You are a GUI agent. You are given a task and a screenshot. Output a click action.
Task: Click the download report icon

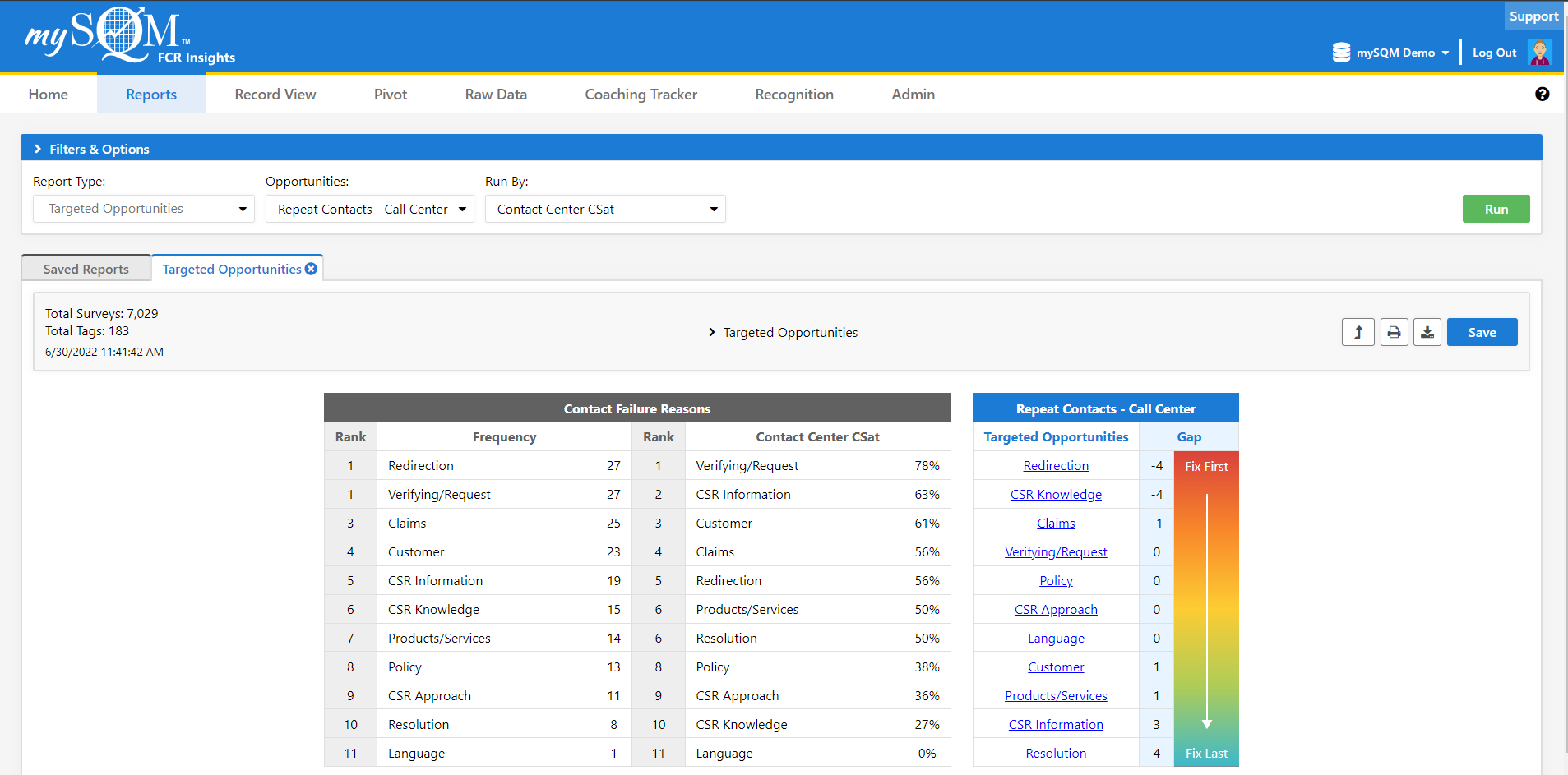pos(1427,332)
